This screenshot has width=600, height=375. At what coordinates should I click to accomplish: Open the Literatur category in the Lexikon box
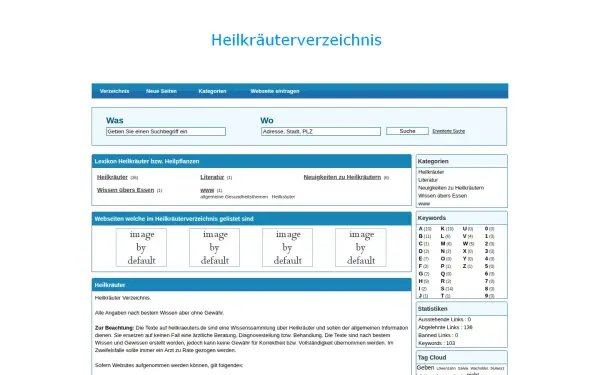[212, 177]
